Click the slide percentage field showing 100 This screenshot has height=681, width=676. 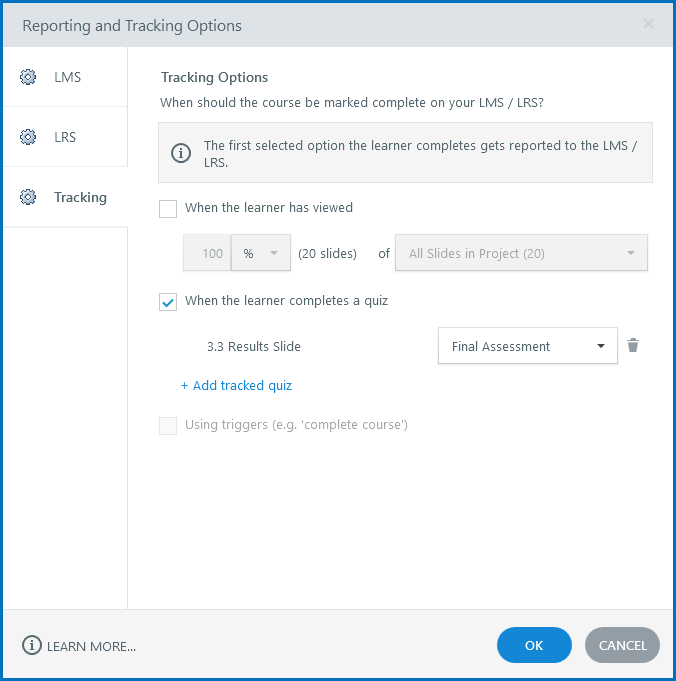[x=208, y=254]
